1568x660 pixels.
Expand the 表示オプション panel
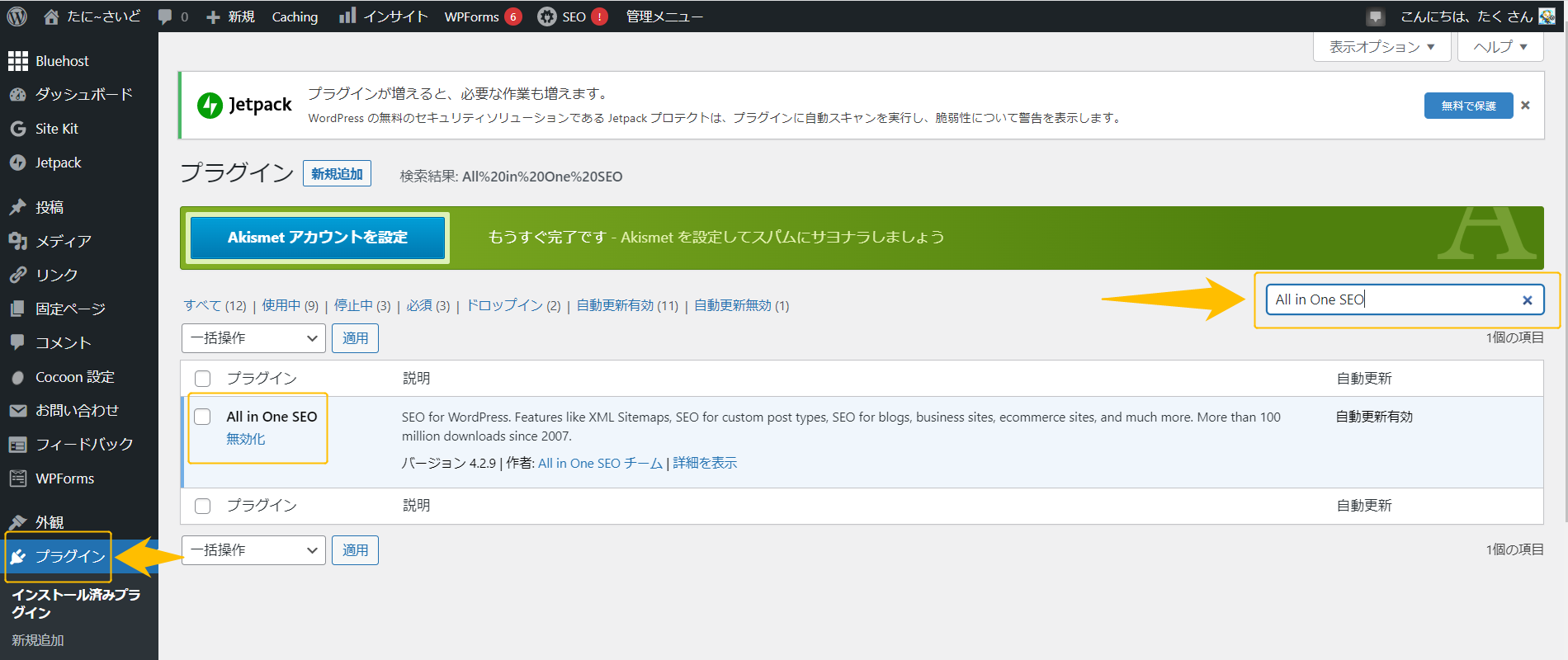pyautogui.click(x=1382, y=47)
